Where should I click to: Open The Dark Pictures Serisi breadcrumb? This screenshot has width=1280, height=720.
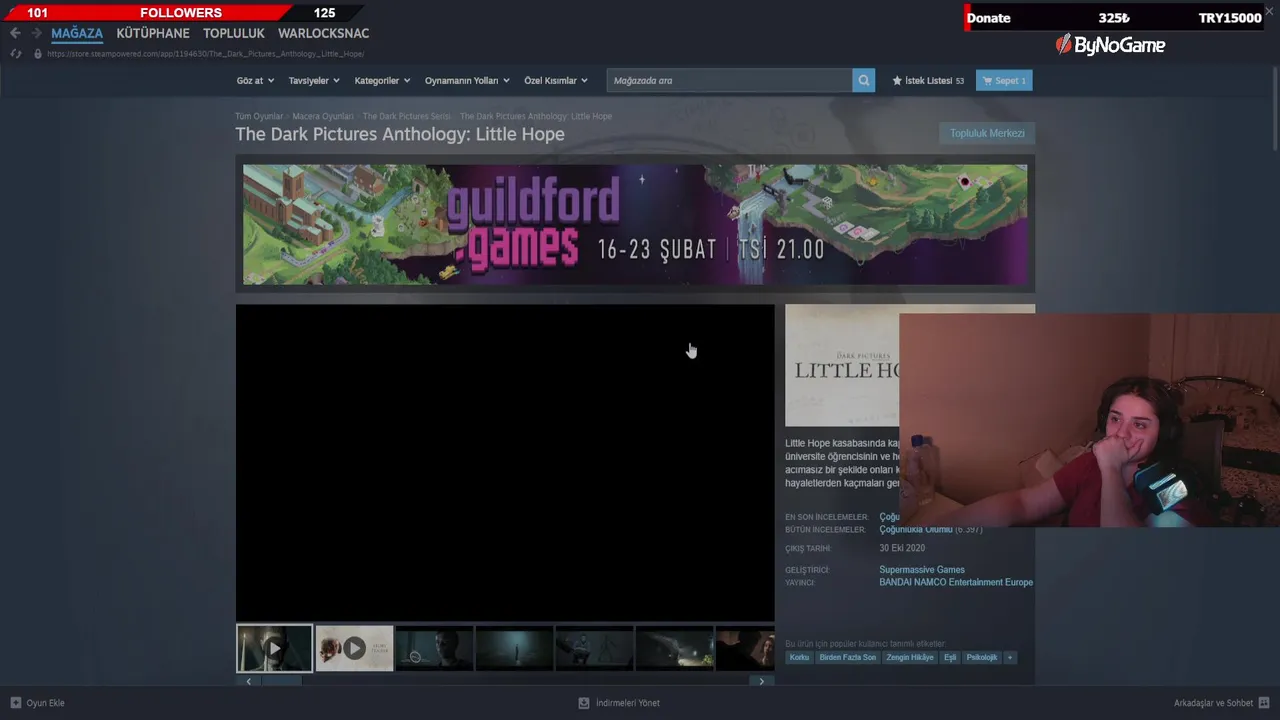point(406,116)
